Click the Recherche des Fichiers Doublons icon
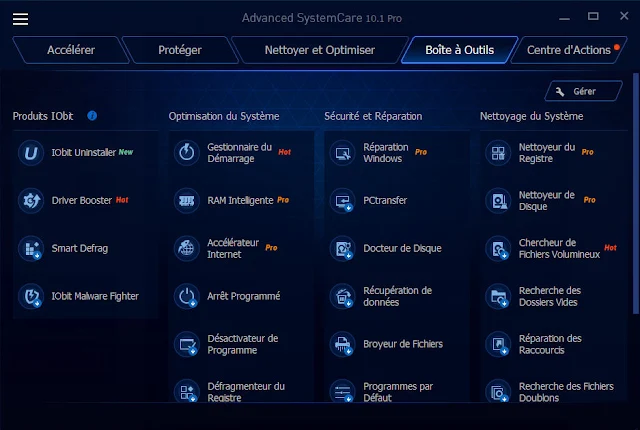The image size is (640, 430). click(498, 391)
